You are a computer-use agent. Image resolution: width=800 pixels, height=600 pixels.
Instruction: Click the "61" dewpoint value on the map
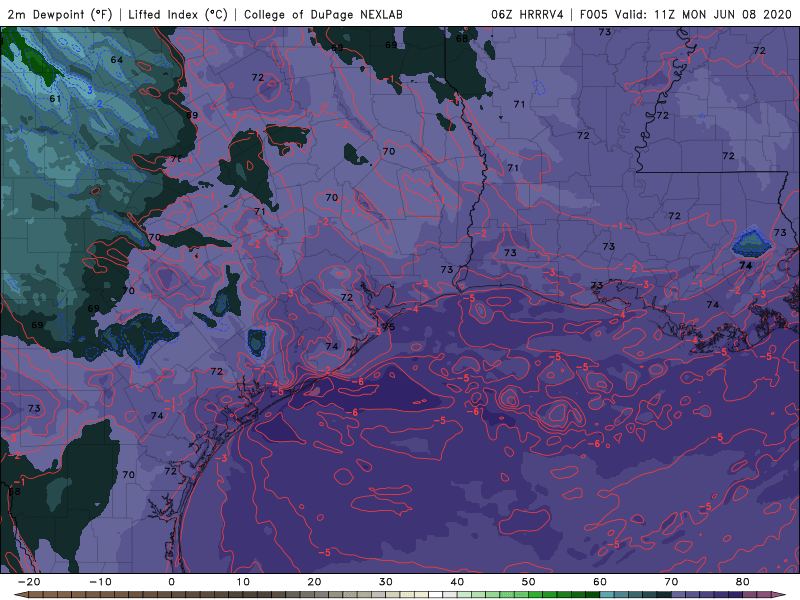55,98
